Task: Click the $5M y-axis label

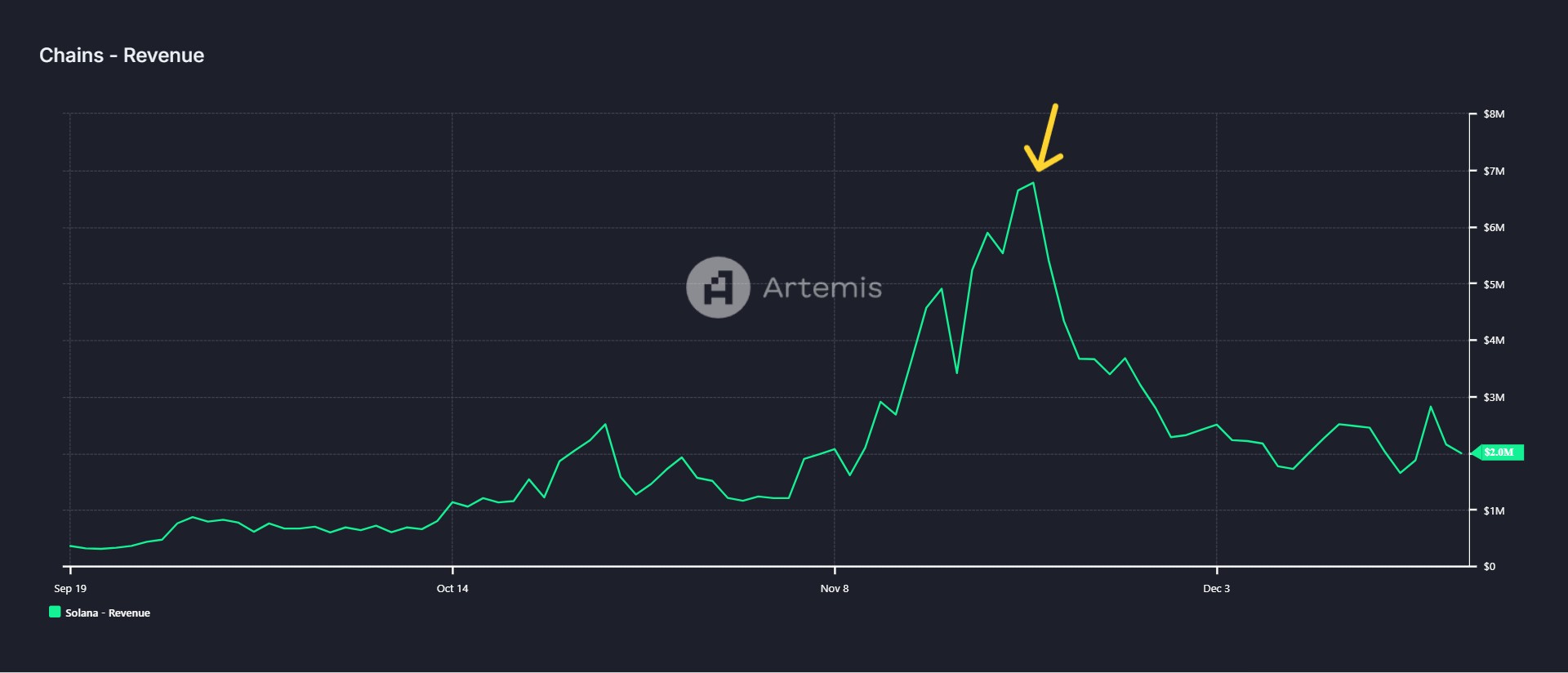Action: pos(1494,284)
